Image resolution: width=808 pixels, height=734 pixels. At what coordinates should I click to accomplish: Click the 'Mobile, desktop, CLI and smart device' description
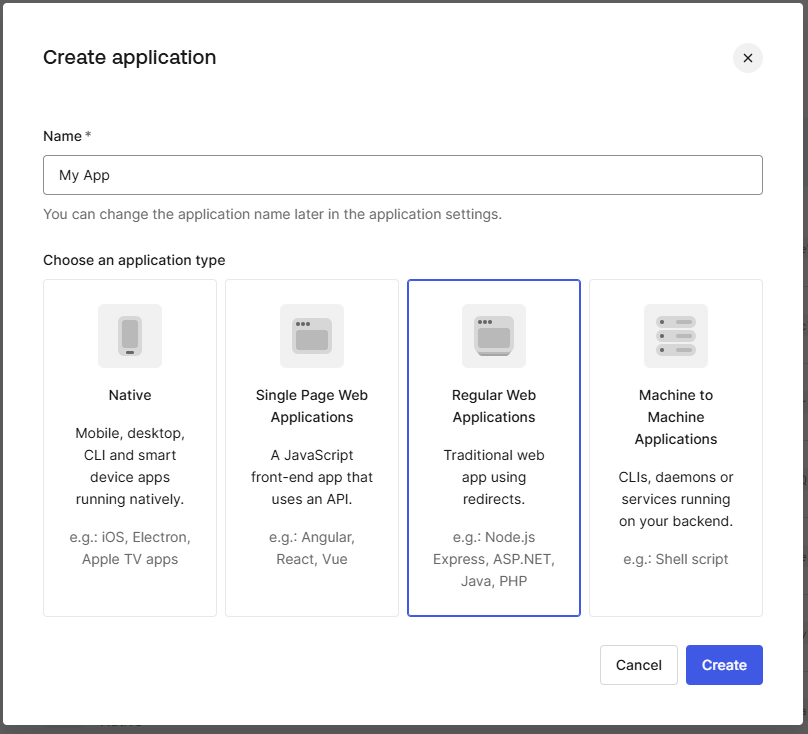130,466
